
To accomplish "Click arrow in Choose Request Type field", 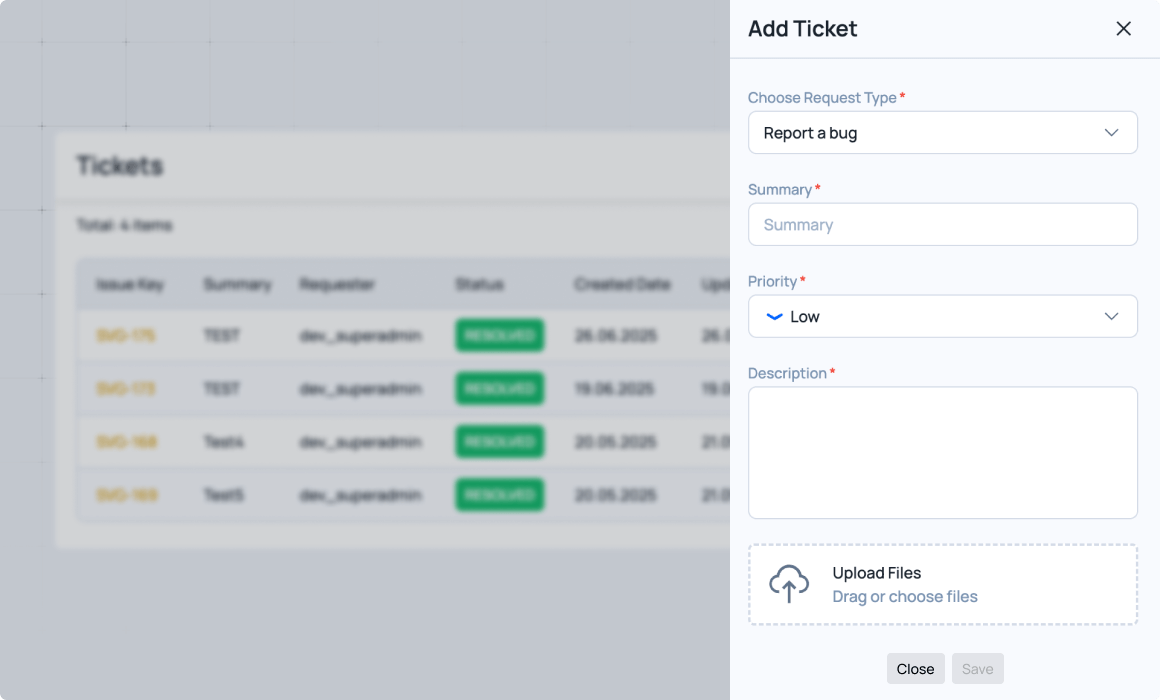I will (x=1111, y=133).
